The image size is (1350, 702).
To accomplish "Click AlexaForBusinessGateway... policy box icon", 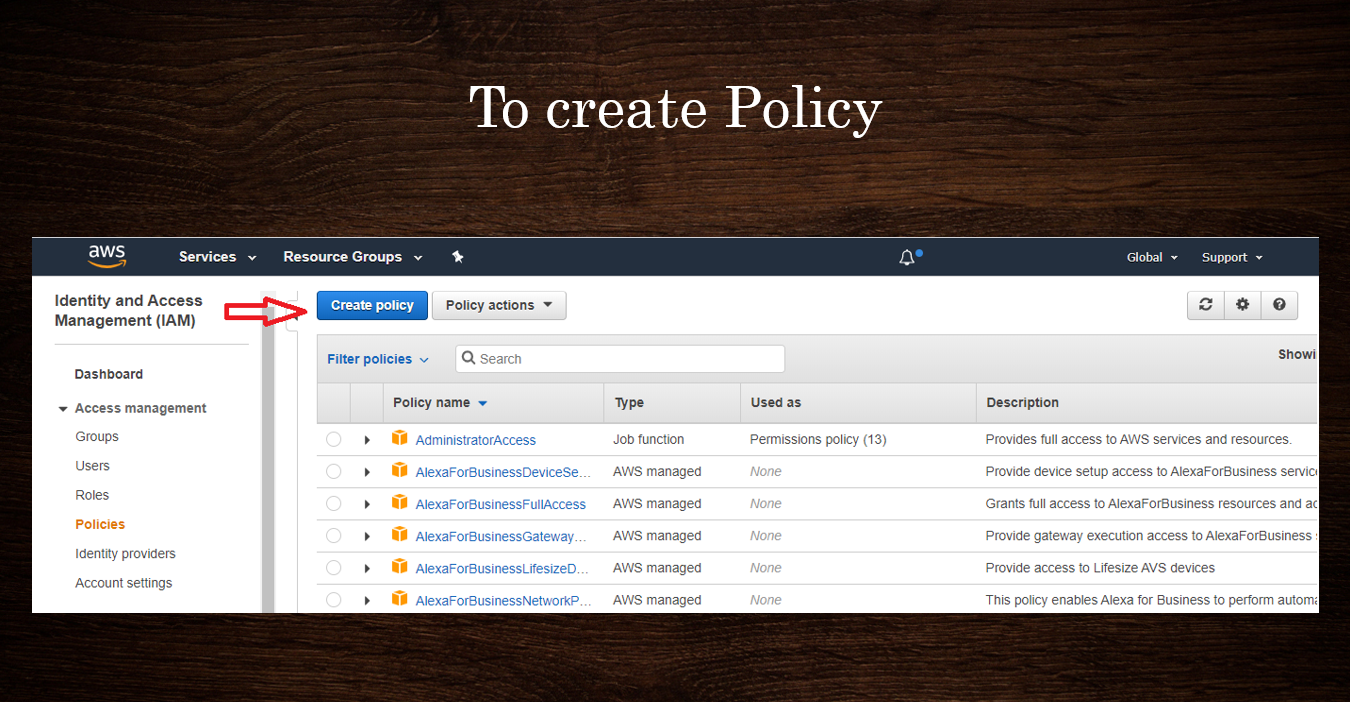I will 400,534.
